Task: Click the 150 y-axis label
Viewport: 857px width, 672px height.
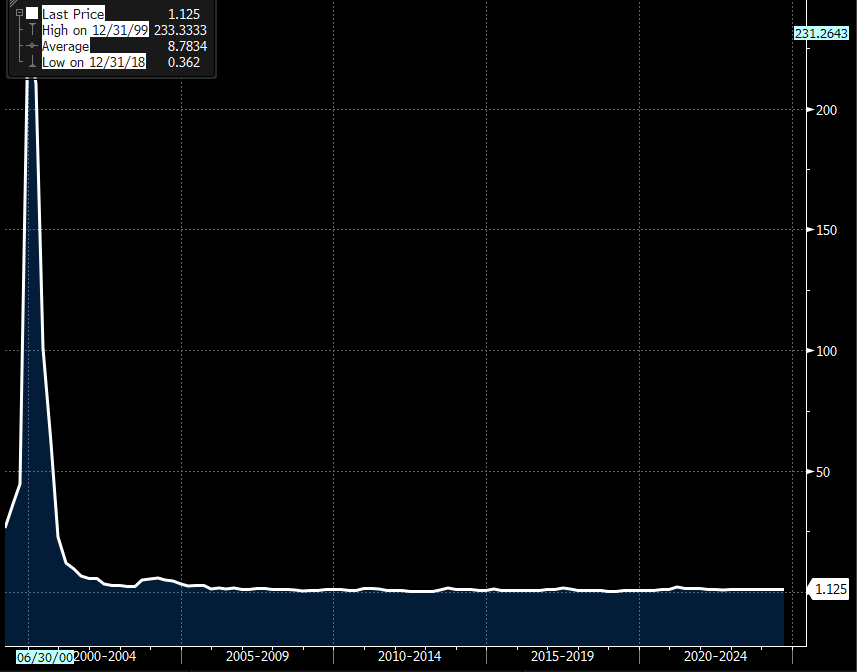Action: point(826,230)
